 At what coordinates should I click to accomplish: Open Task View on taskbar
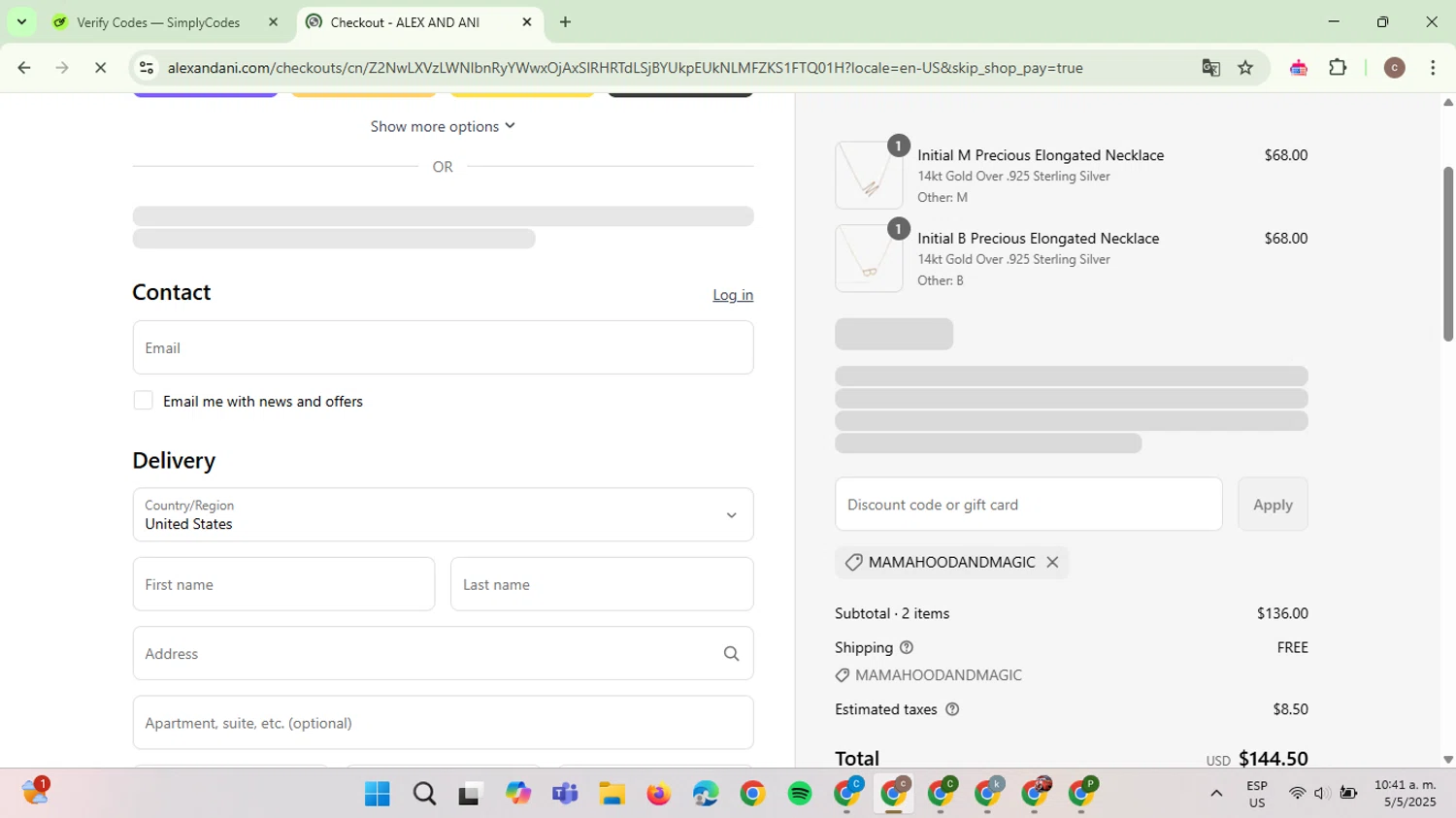coord(471,794)
